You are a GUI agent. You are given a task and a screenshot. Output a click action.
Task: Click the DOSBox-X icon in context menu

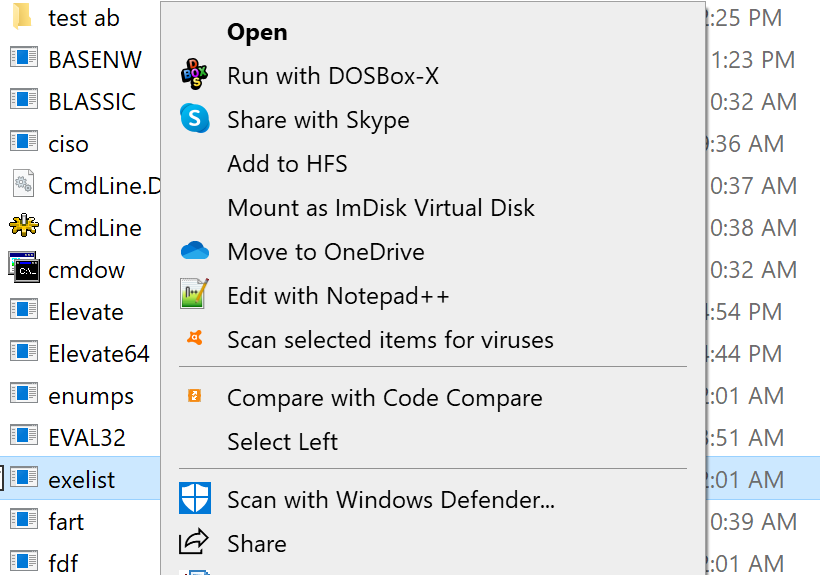point(195,74)
